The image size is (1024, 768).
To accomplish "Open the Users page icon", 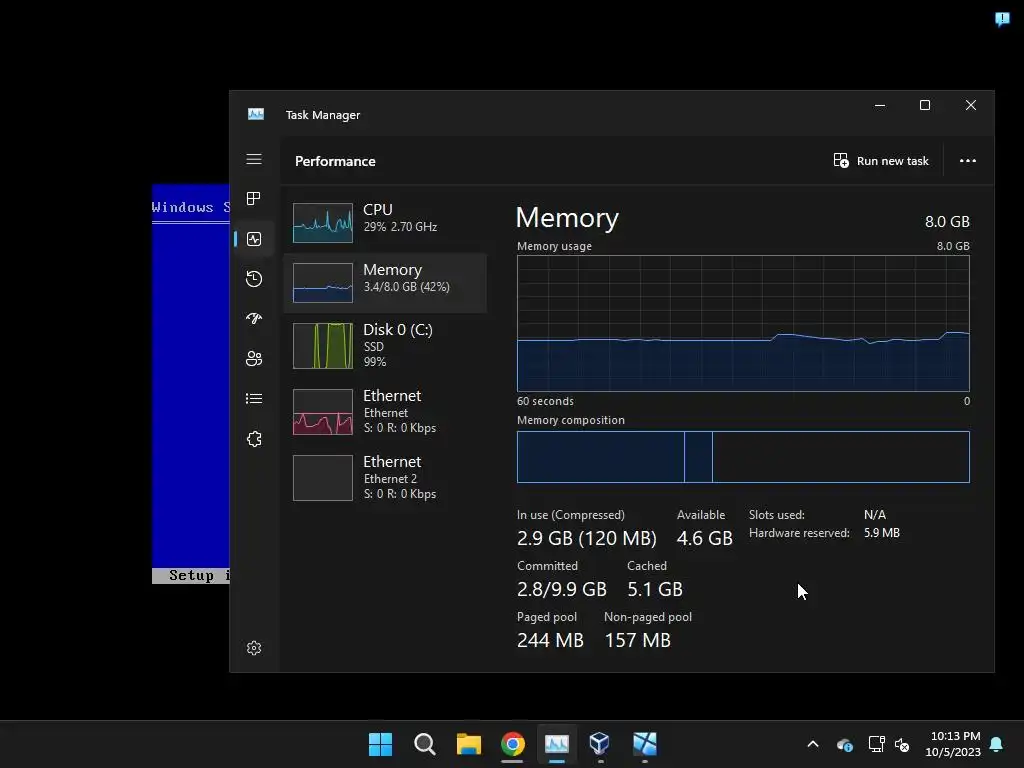I will point(254,359).
